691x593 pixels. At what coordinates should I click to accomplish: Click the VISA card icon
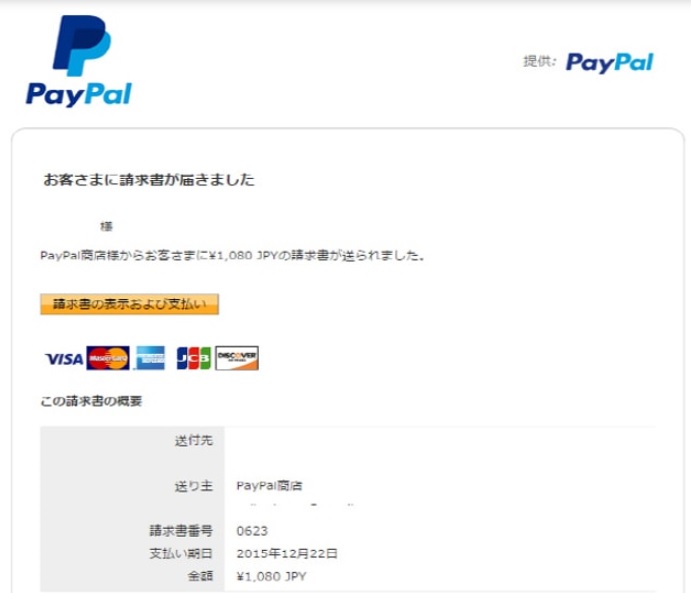[64, 359]
